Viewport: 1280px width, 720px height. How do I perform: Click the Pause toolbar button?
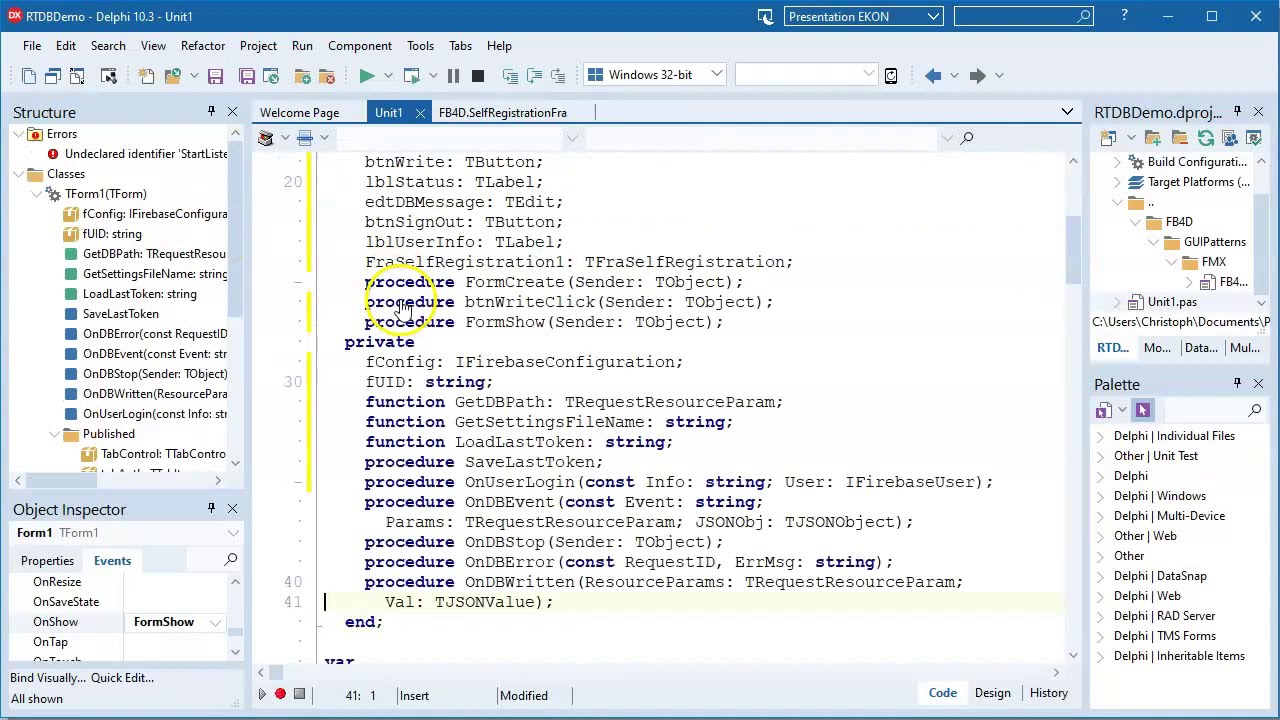[453, 75]
